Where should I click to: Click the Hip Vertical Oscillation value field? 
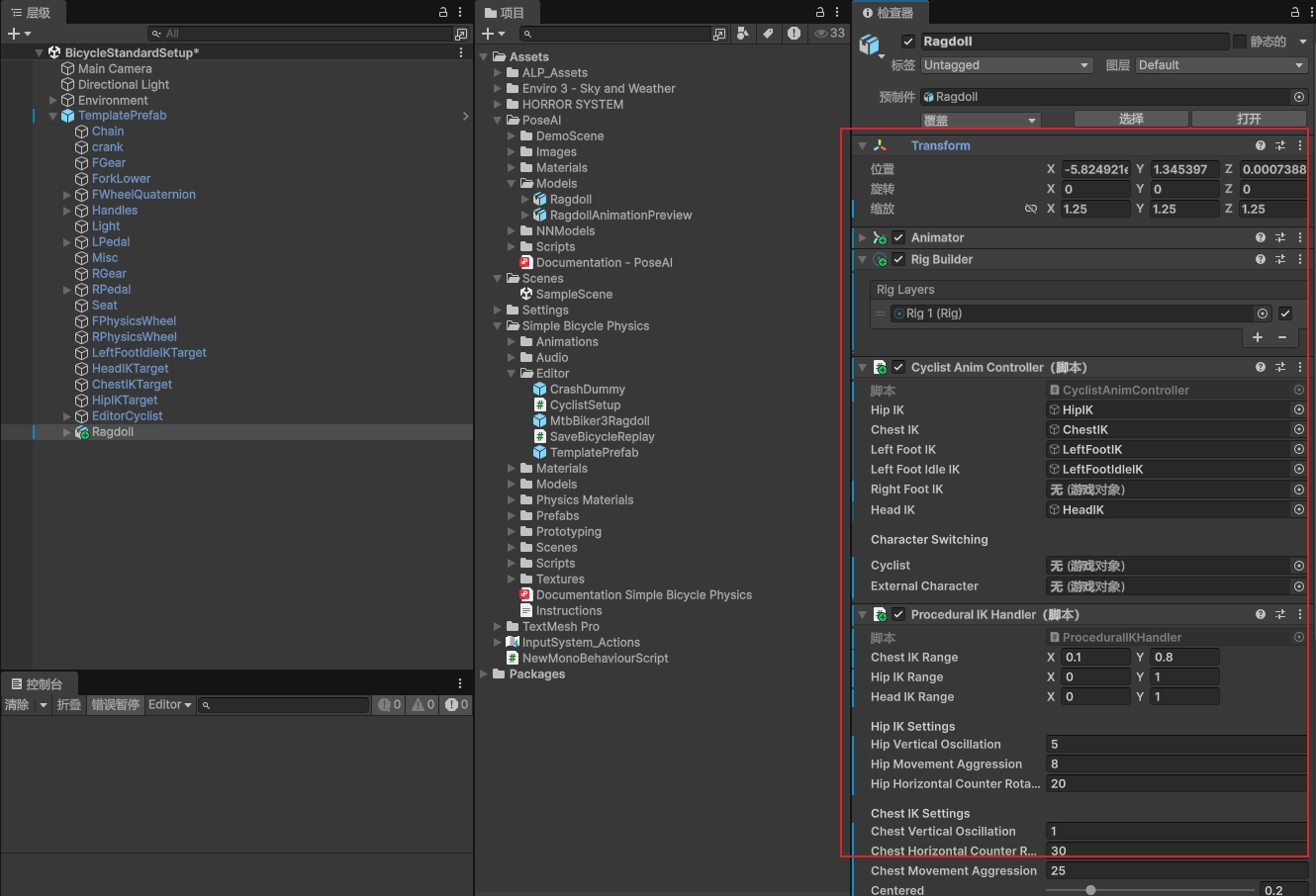coord(1176,745)
